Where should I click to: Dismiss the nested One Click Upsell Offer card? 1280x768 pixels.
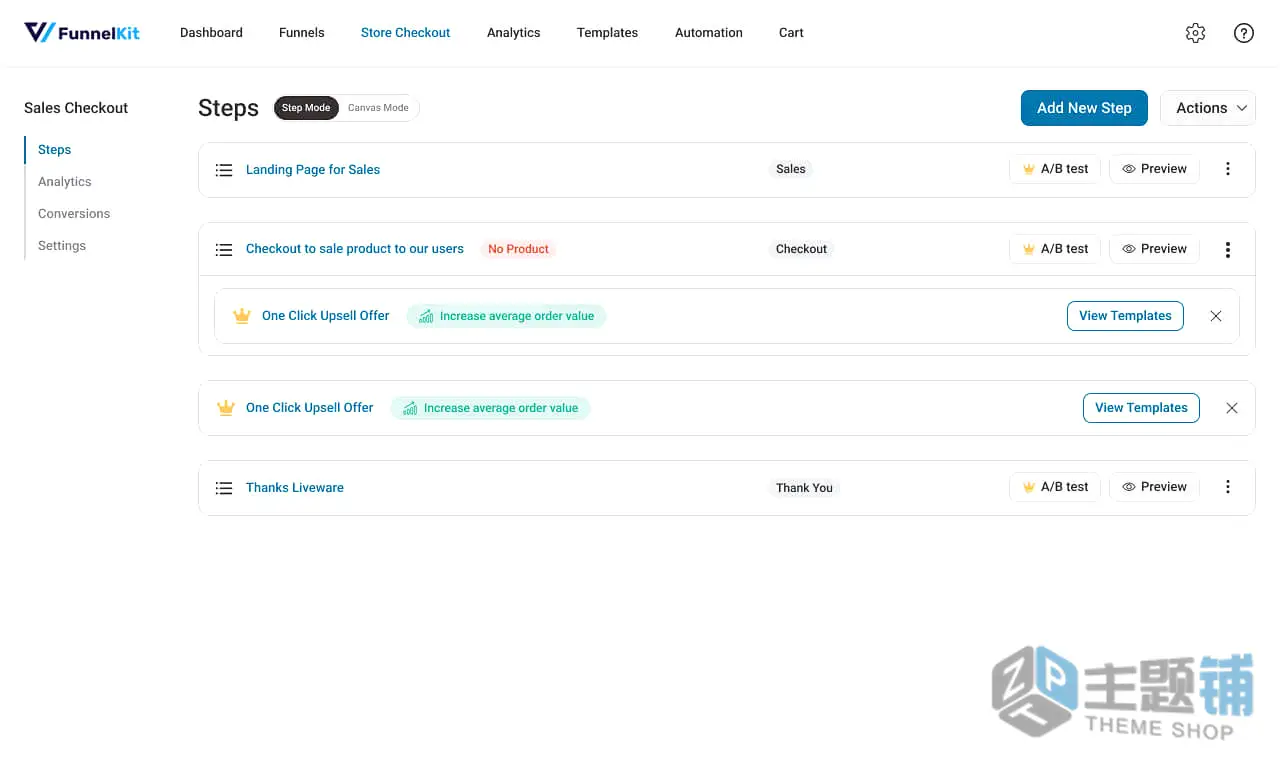(x=1216, y=316)
